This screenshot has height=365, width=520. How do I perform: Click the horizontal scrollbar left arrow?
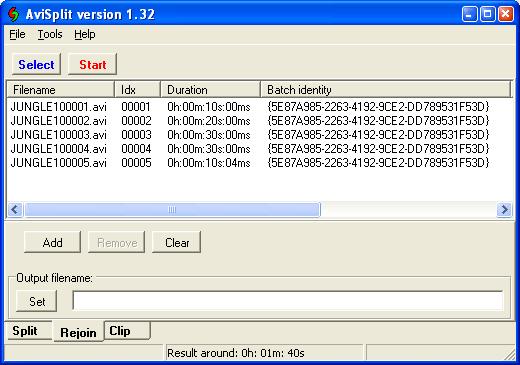15,210
